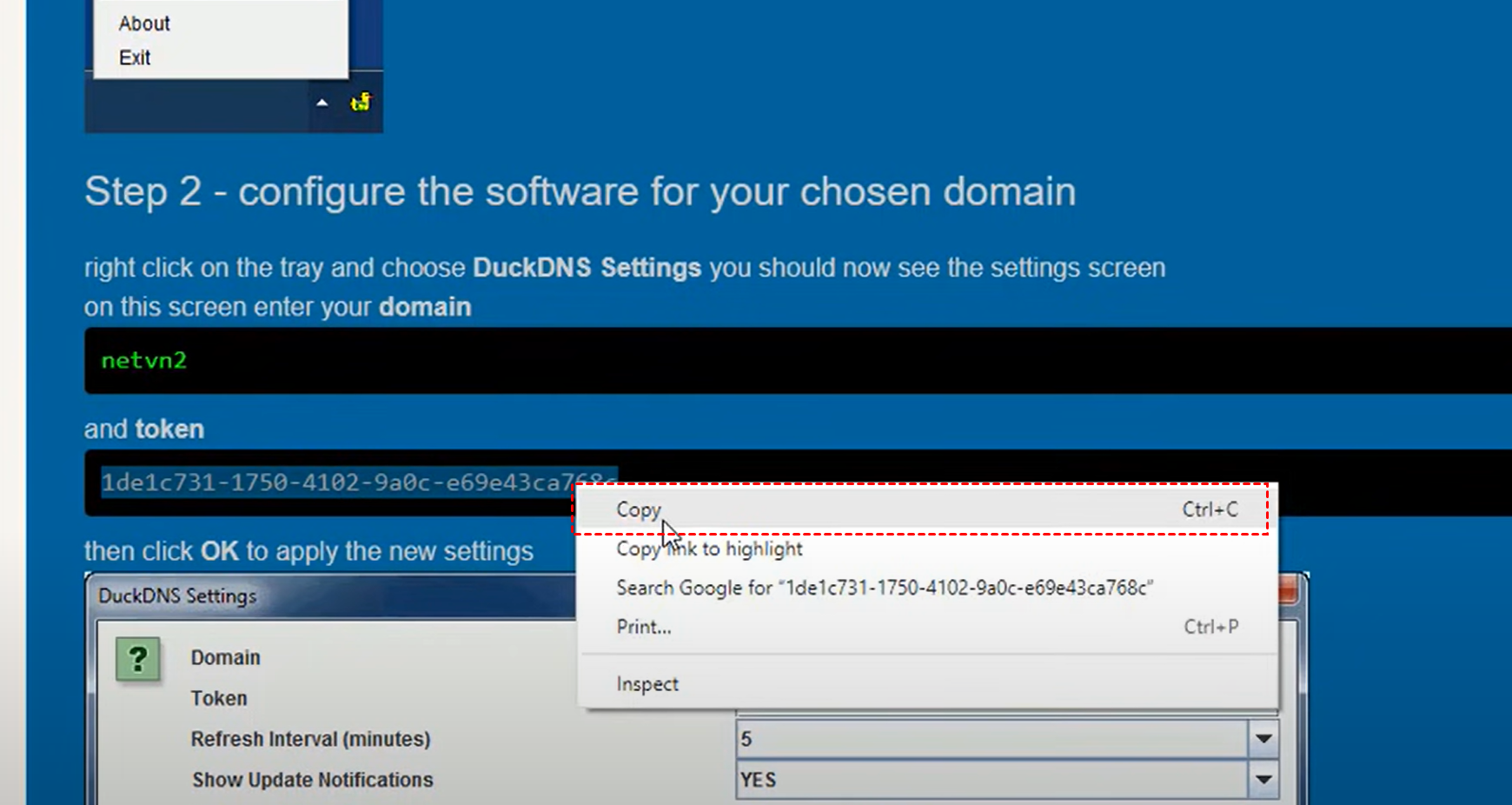The height and width of the screenshot is (805, 1512).
Task: Select Print... in the context menu
Action: 644,627
